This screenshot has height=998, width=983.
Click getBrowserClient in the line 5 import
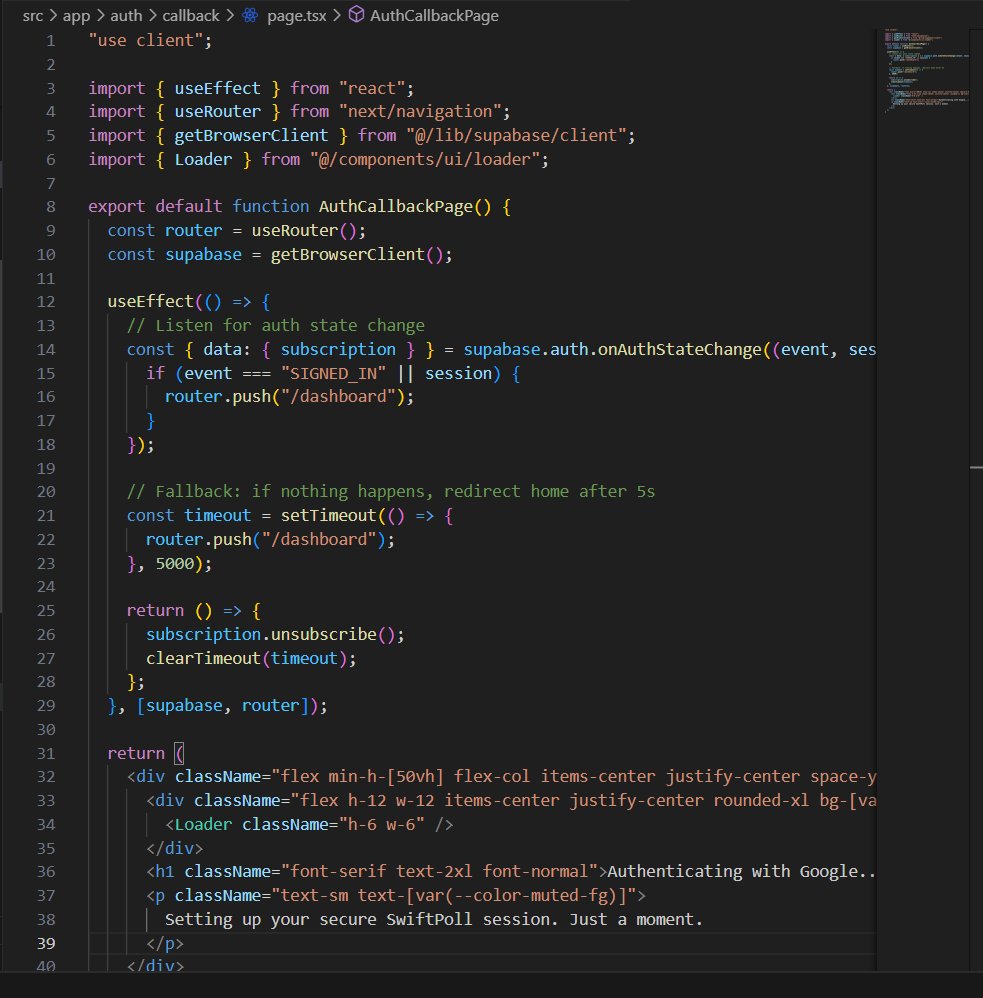251,136
